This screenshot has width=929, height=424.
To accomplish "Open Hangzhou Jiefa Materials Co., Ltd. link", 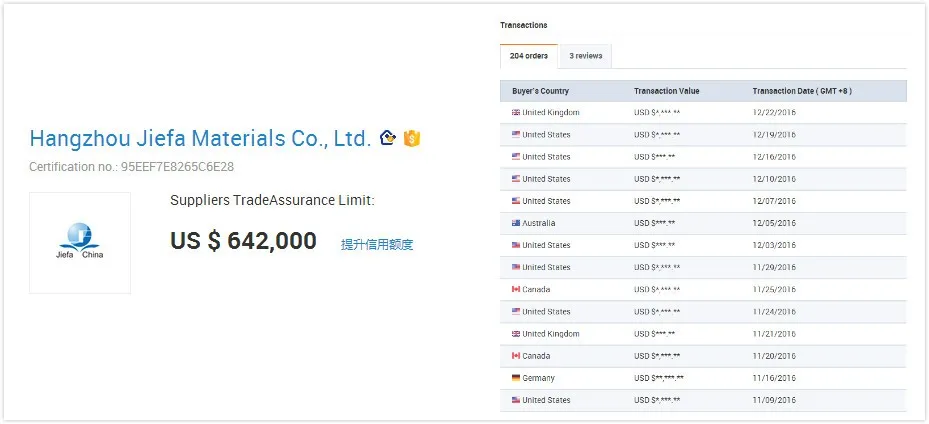I will 200,139.
